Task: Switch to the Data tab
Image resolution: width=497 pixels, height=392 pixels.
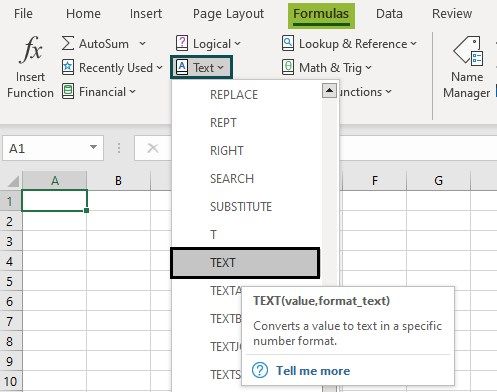Action: [389, 14]
